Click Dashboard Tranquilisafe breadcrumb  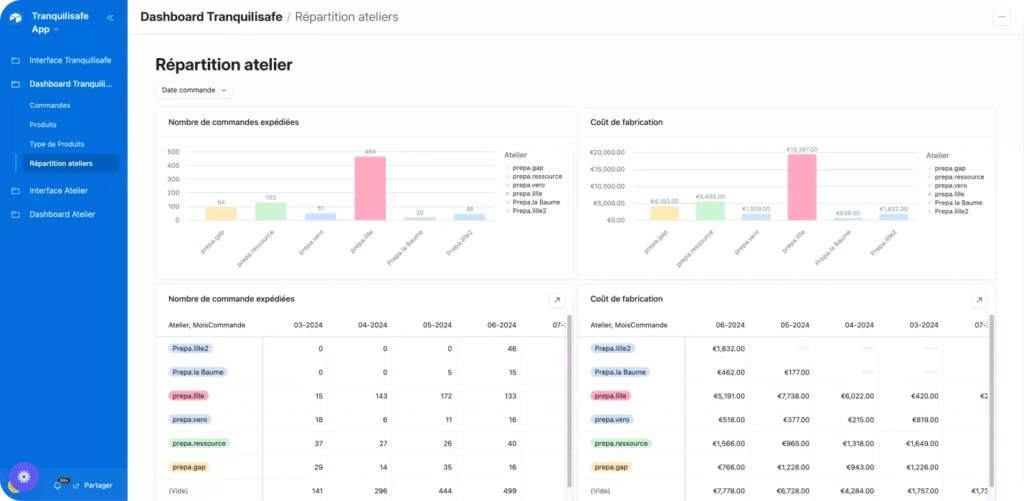point(211,17)
